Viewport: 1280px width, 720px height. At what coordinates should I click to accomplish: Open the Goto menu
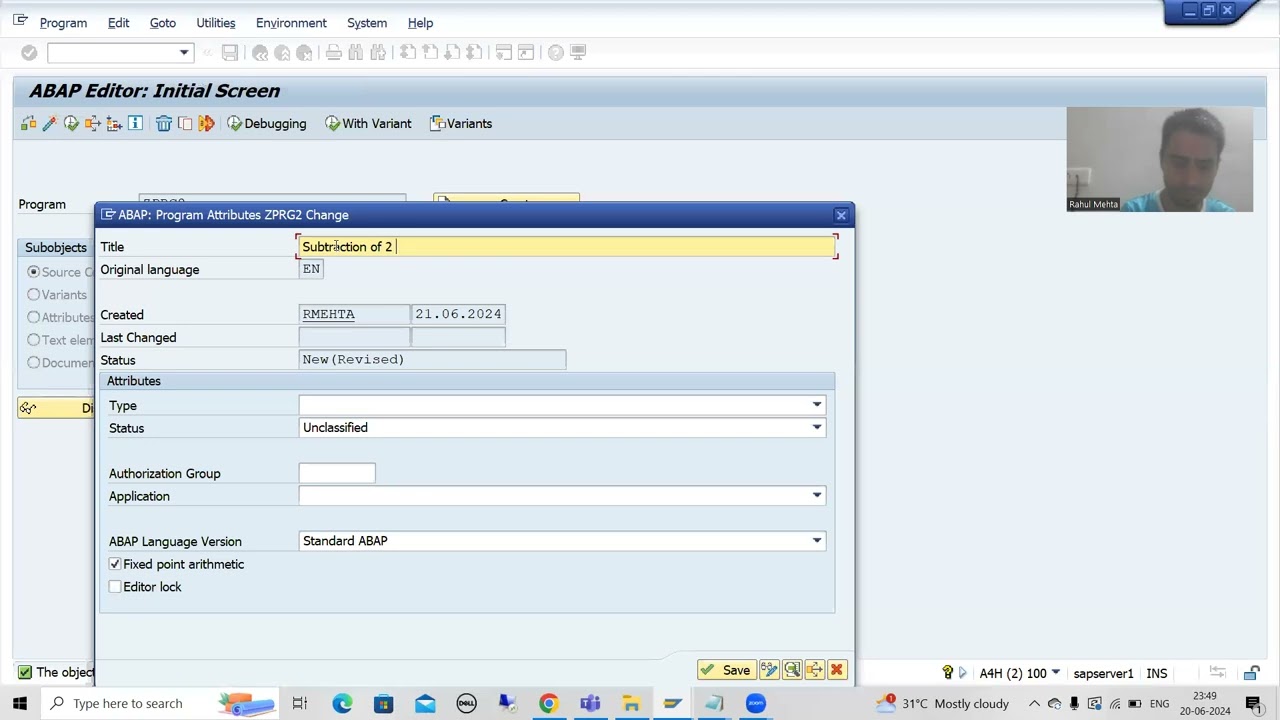click(162, 22)
